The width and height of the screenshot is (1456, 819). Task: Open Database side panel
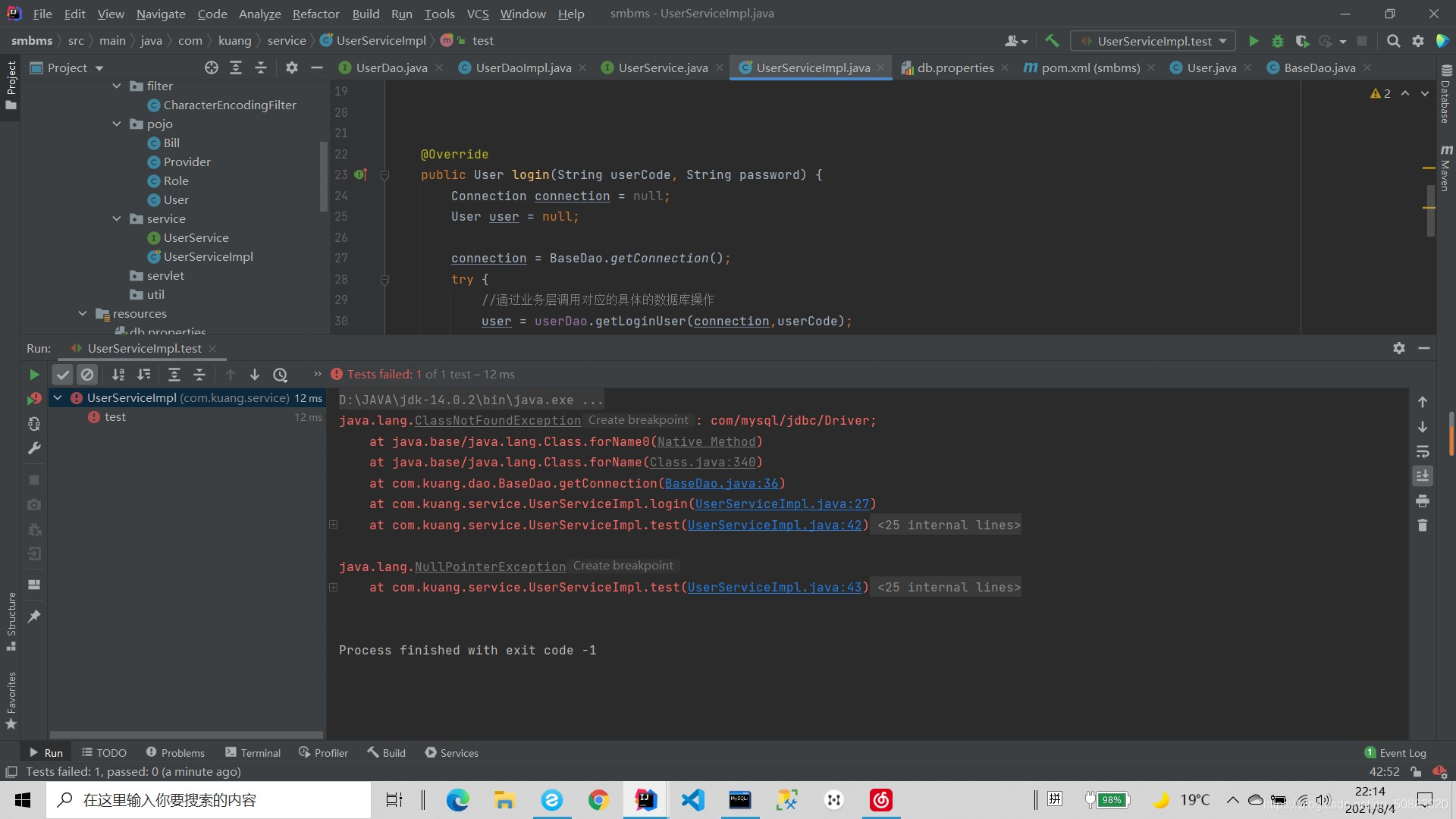[x=1445, y=95]
